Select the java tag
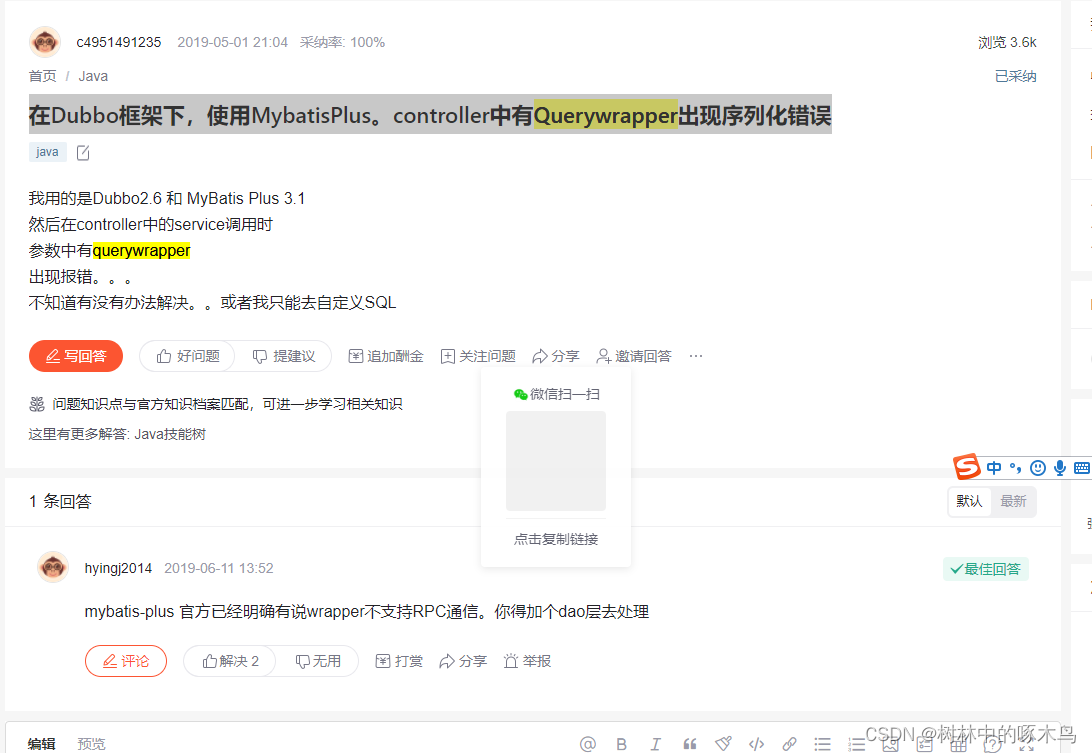1092x753 pixels. 47,152
